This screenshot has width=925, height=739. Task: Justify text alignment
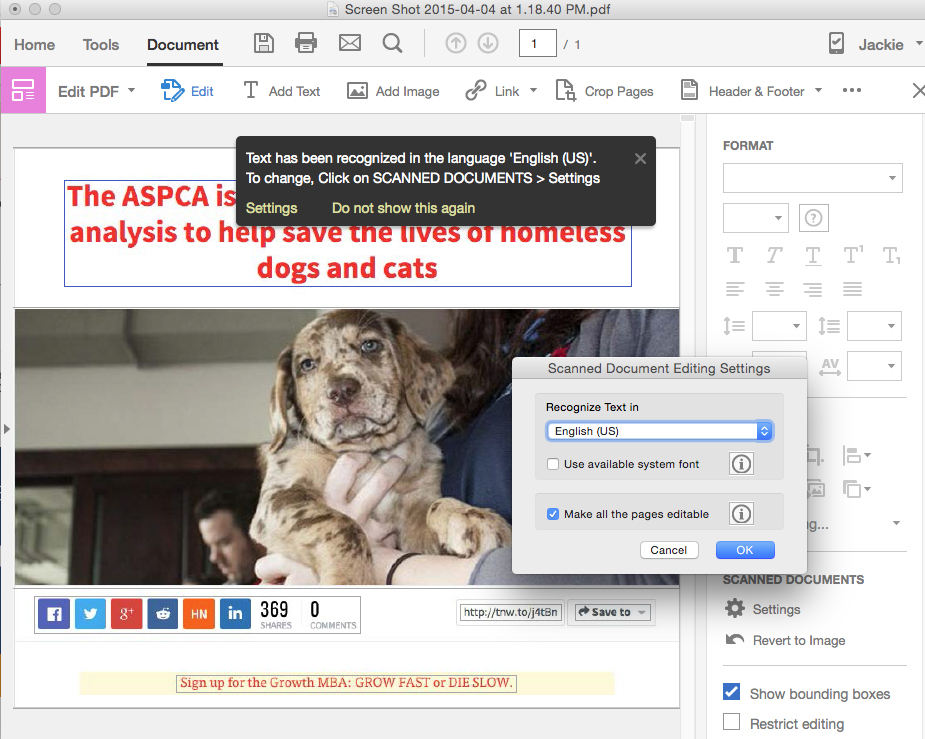point(852,289)
